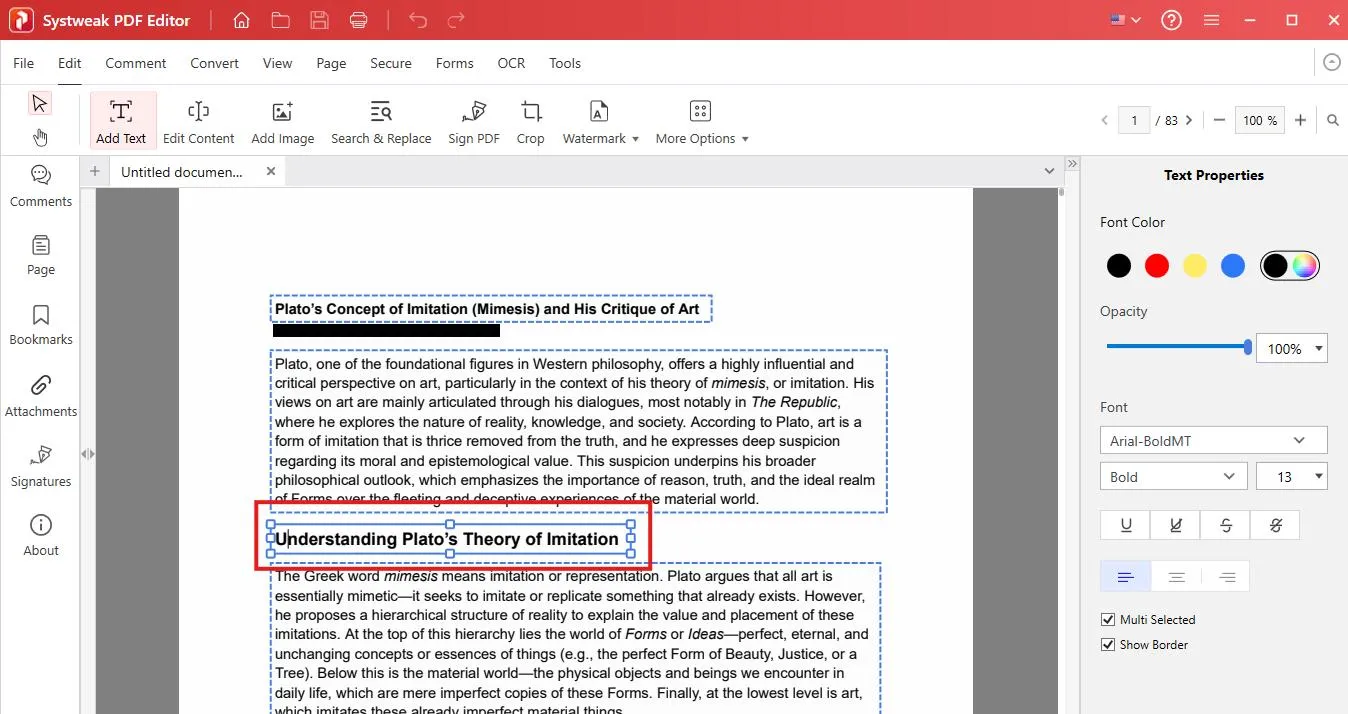Open the font size 13 dropdown
Viewport: 1348px width, 714px height.
pyautogui.click(x=1291, y=477)
